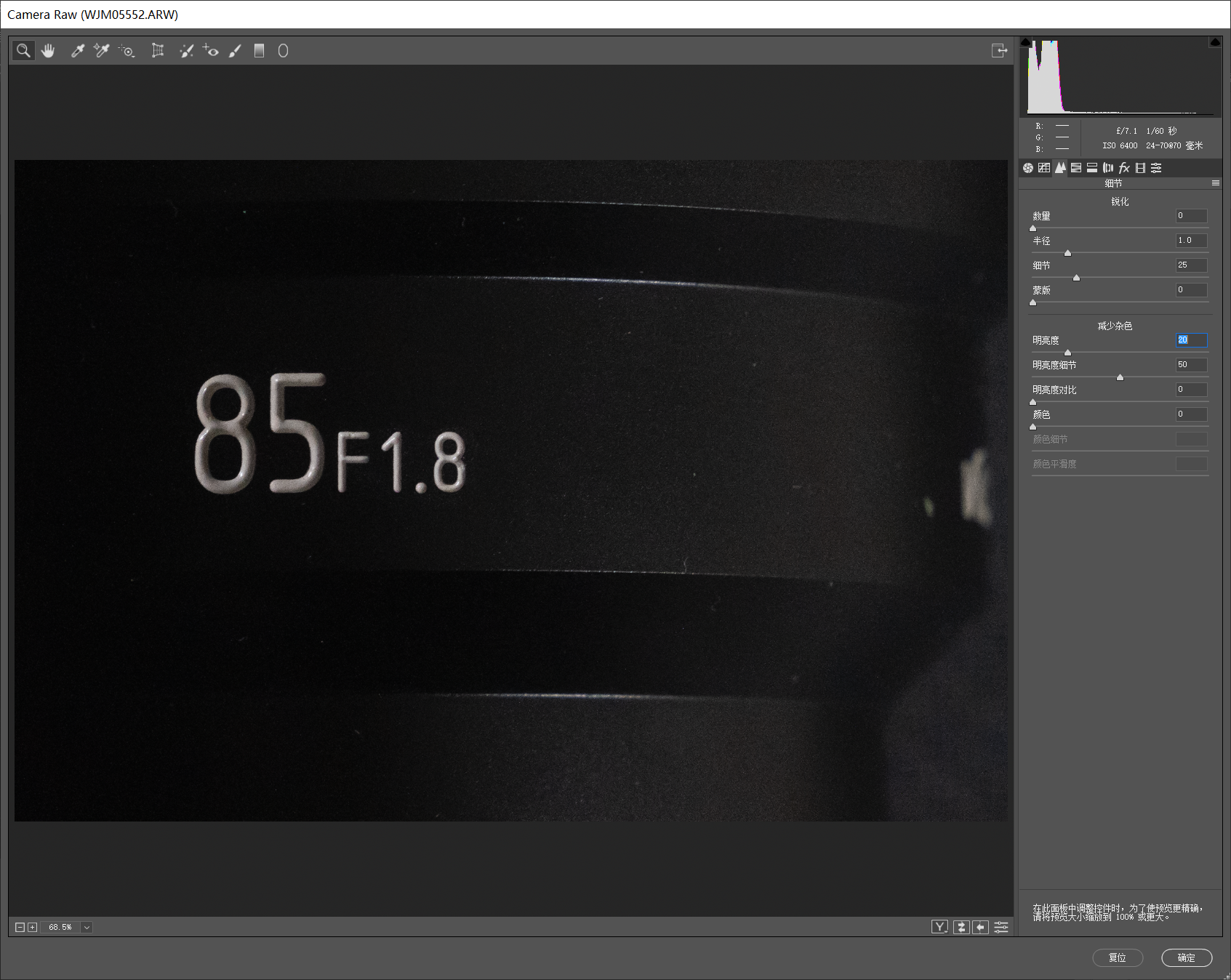1231x980 pixels.
Task: Pick the Transform tool
Action: pos(157,50)
